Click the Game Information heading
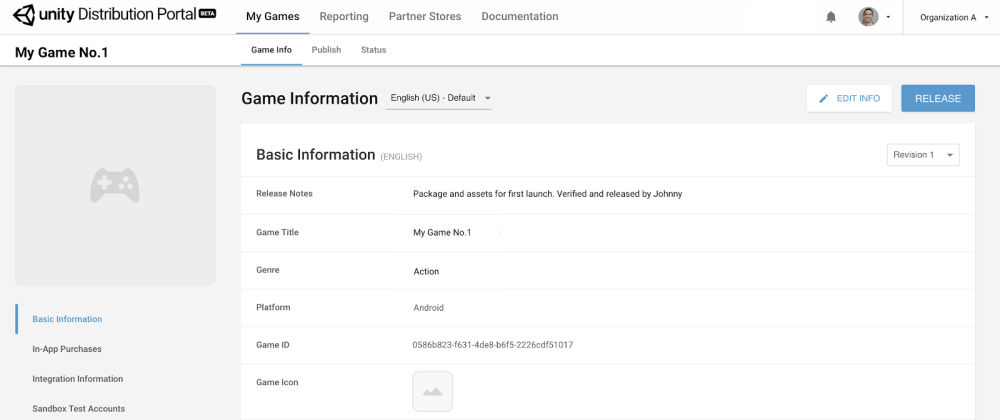The height and width of the screenshot is (420, 1000). point(309,98)
